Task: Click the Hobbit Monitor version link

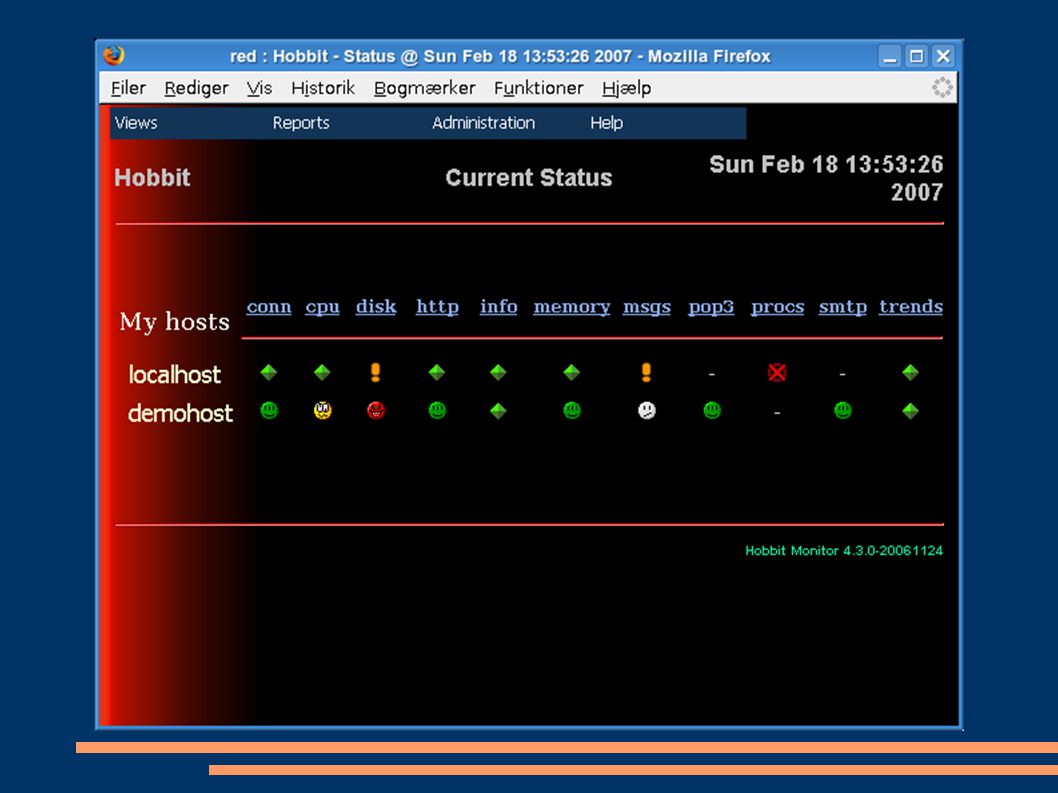Action: click(x=843, y=551)
